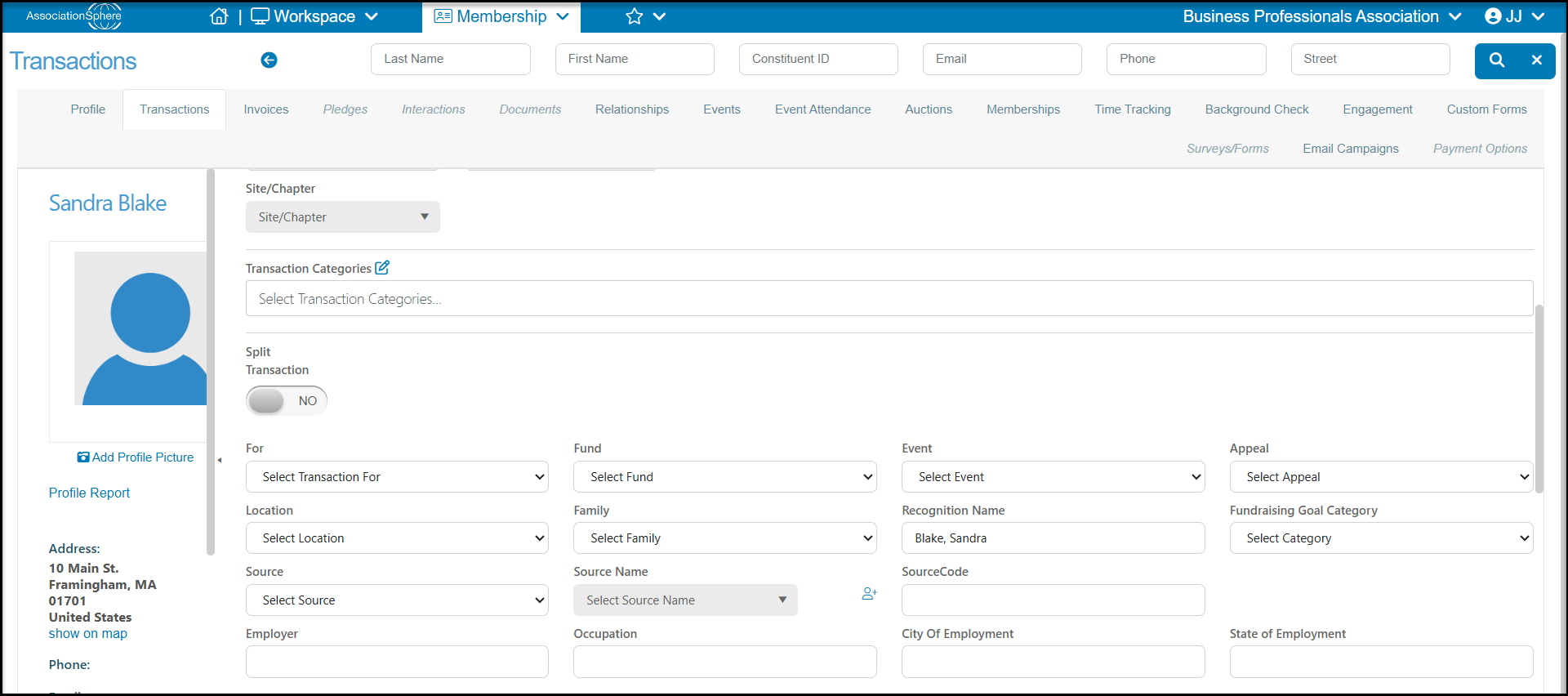Image resolution: width=1568 pixels, height=696 pixels.
Task: Open Fundraising Goal Select Category dropdown
Action: (x=1382, y=538)
